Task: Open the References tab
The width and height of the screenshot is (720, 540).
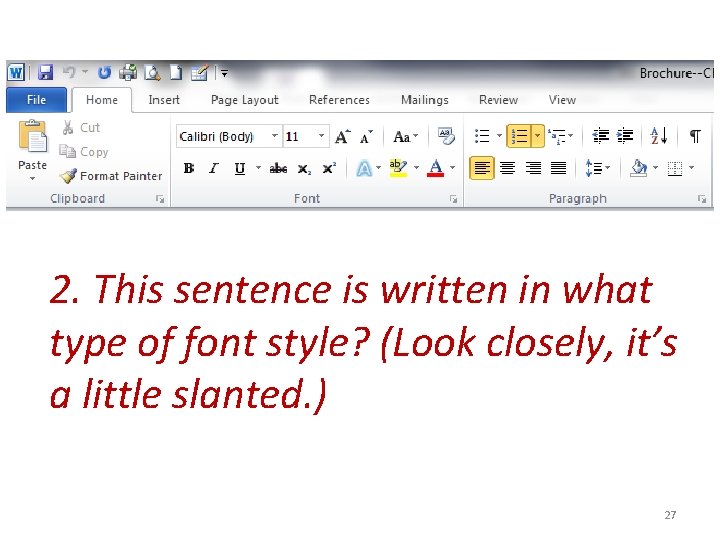Action: point(339,100)
